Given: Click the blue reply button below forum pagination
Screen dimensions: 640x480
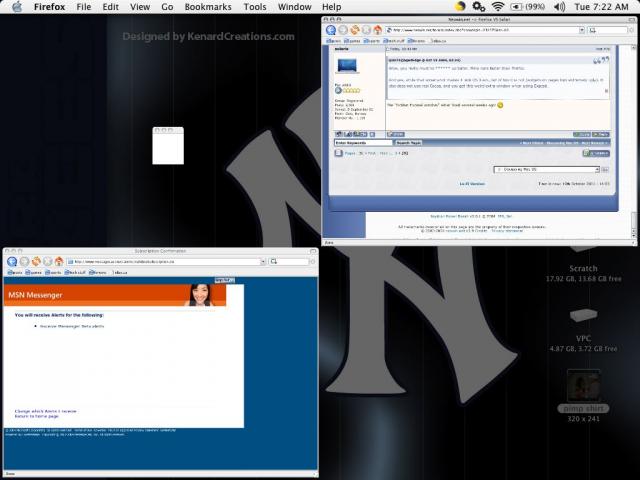Looking at the screenshot, I should [596, 153].
